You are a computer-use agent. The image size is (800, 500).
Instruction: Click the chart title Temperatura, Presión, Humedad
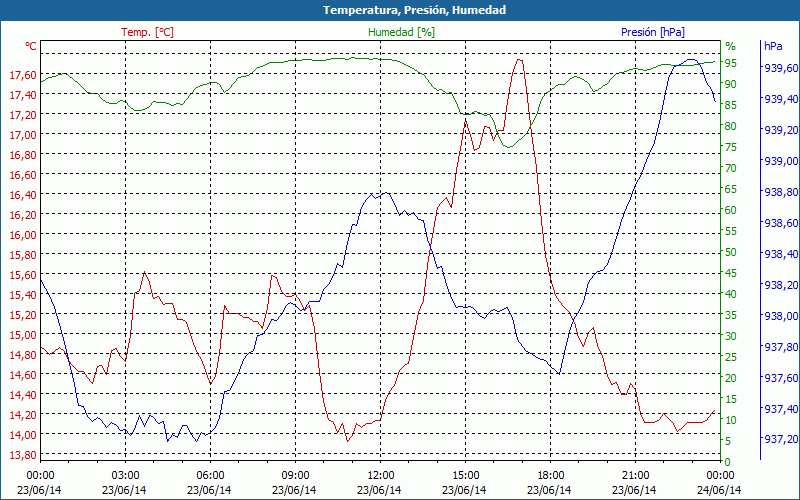pos(414,10)
